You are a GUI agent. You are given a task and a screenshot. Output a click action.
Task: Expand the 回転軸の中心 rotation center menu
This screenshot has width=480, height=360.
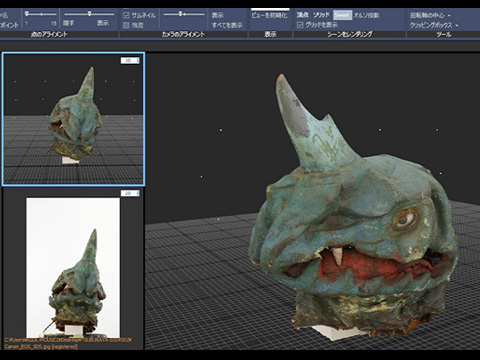click(x=430, y=15)
